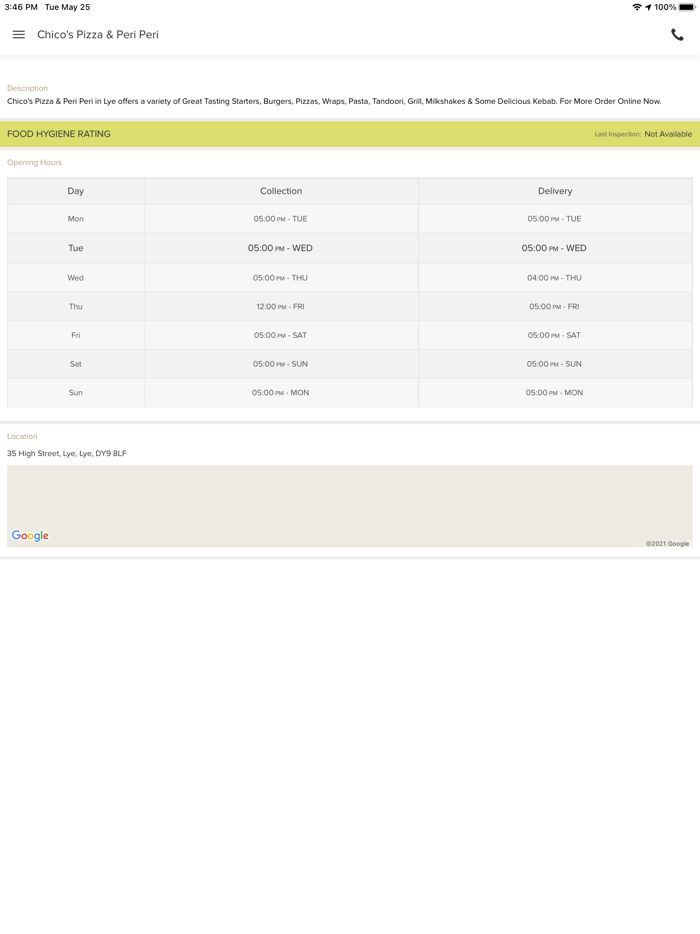Click Chico's Pizza & Peri Peri title
The image size is (700, 934).
click(x=98, y=35)
